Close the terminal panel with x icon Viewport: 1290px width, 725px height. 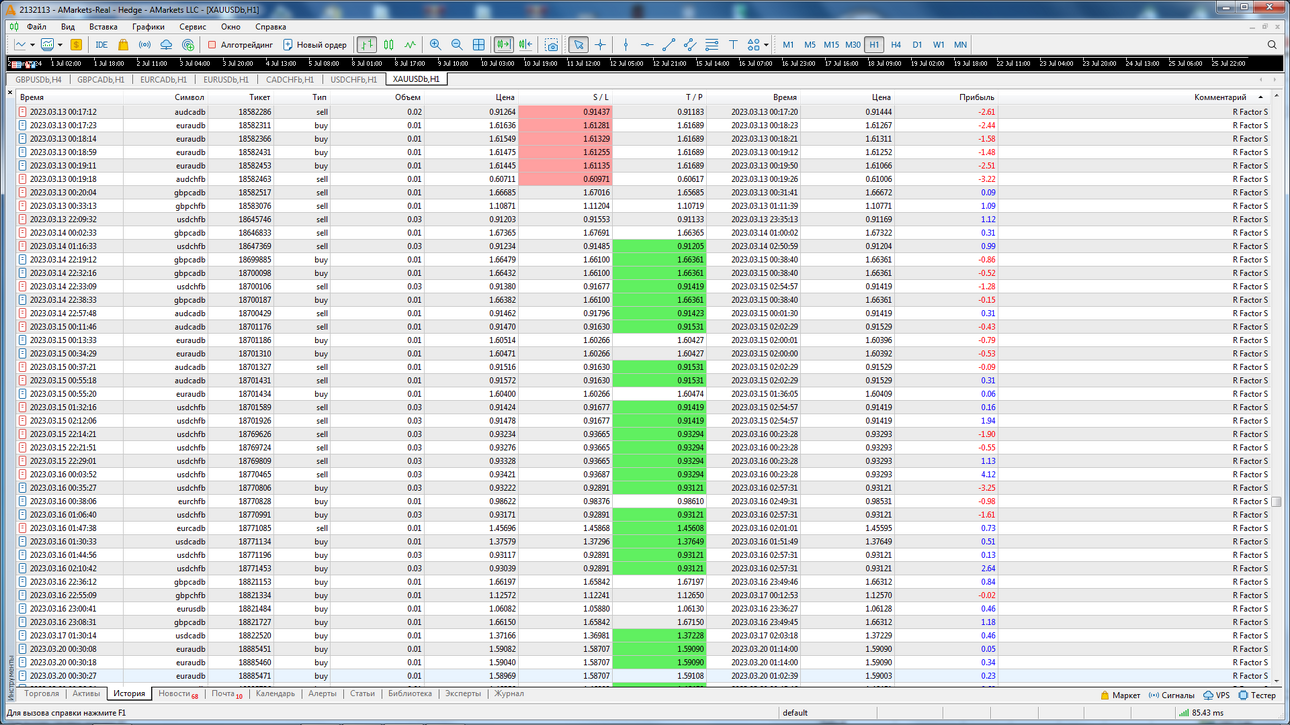coord(10,93)
